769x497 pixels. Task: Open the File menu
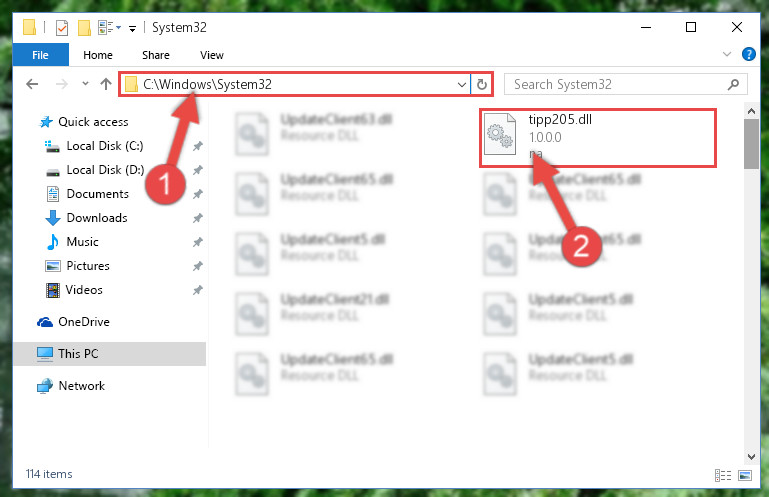pos(41,54)
